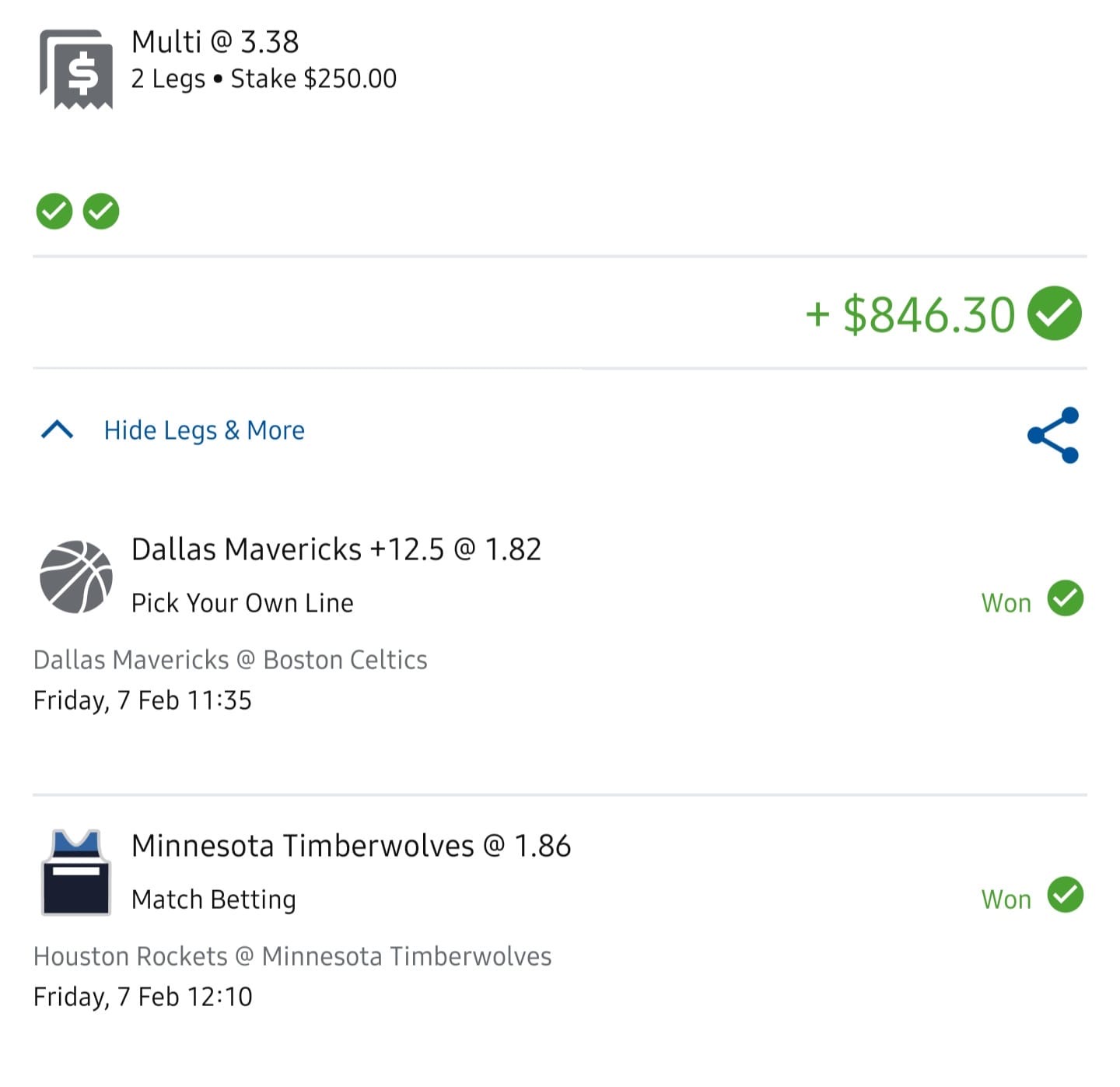Select the Multi @ 3.38 title
1120x1087 pixels.
[215, 41]
